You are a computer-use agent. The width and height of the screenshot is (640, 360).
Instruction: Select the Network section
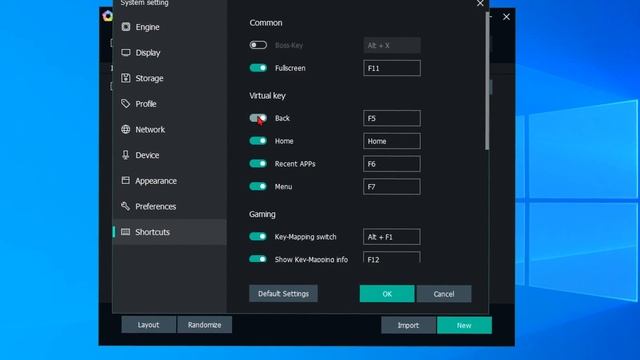[170, 129]
